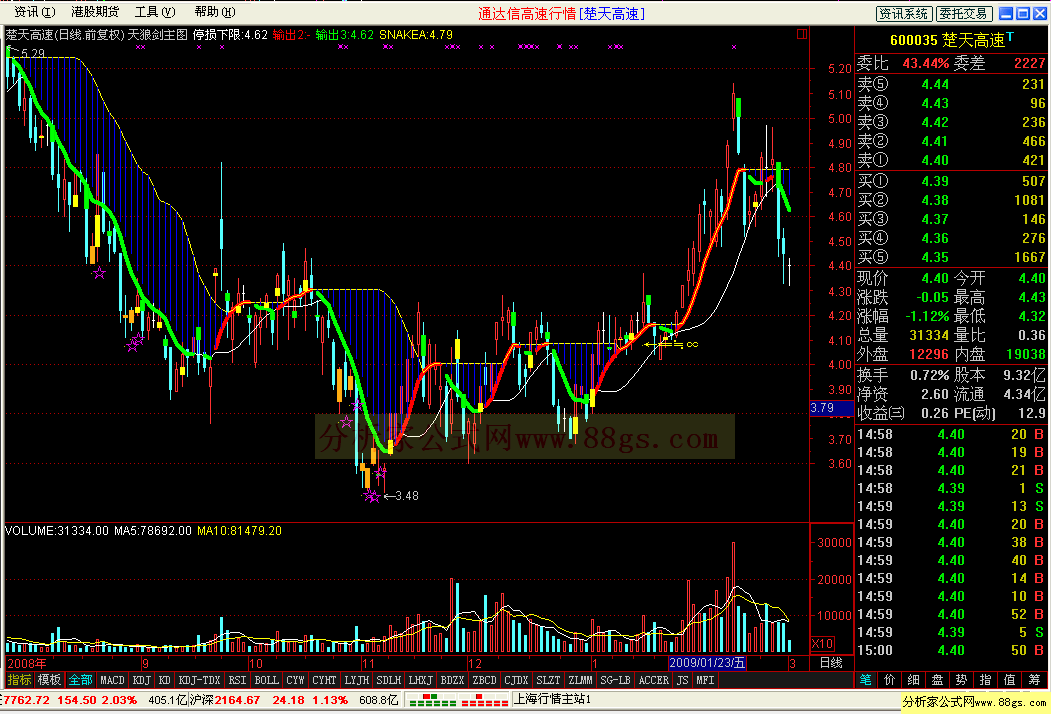Switch indicator to JS
The height and width of the screenshot is (714, 1051).
682,680
